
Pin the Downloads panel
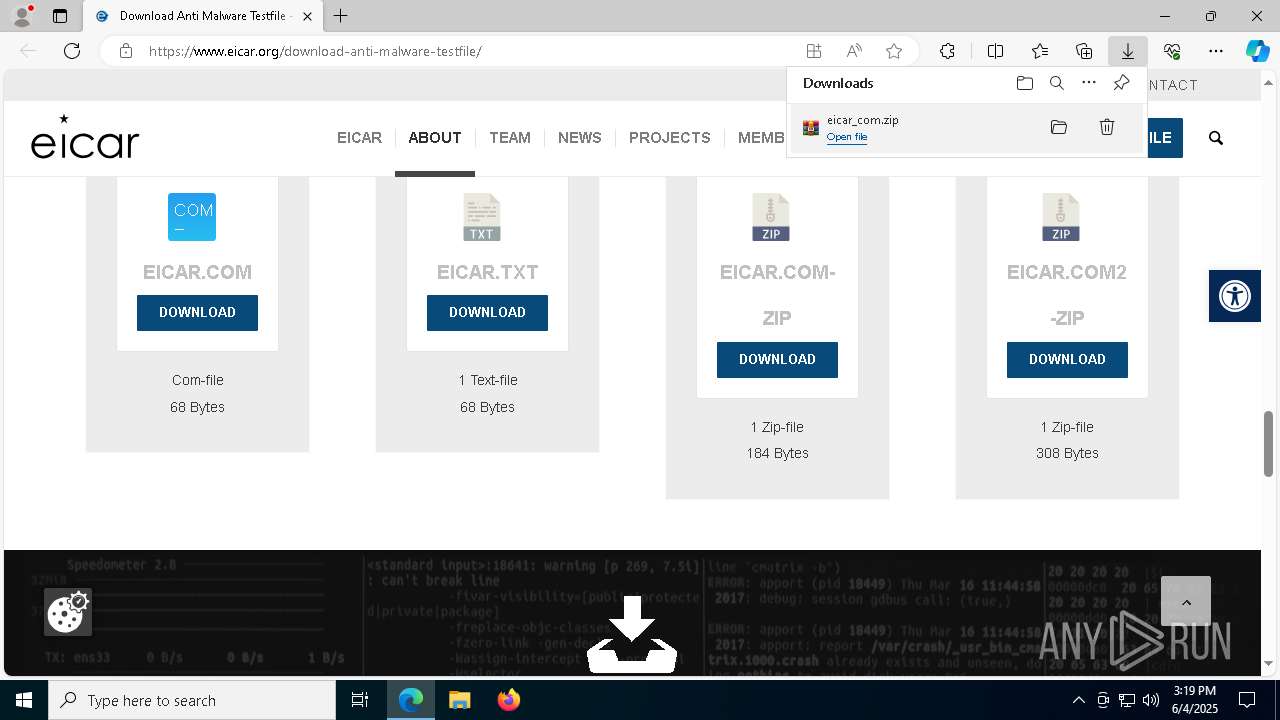[x=1121, y=83]
